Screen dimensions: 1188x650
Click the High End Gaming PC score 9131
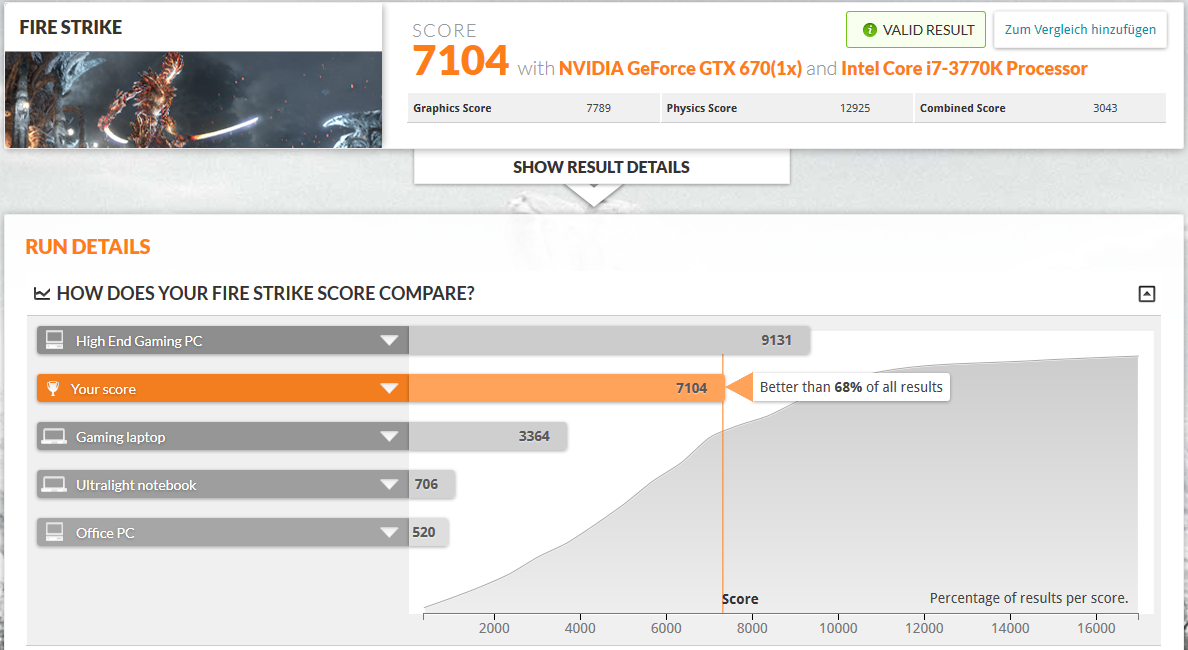pos(777,340)
